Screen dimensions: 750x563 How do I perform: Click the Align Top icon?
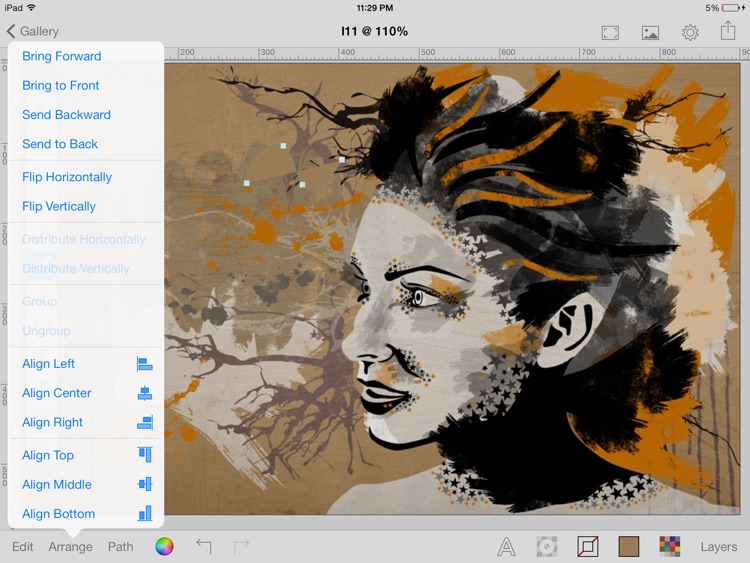(145, 454)
